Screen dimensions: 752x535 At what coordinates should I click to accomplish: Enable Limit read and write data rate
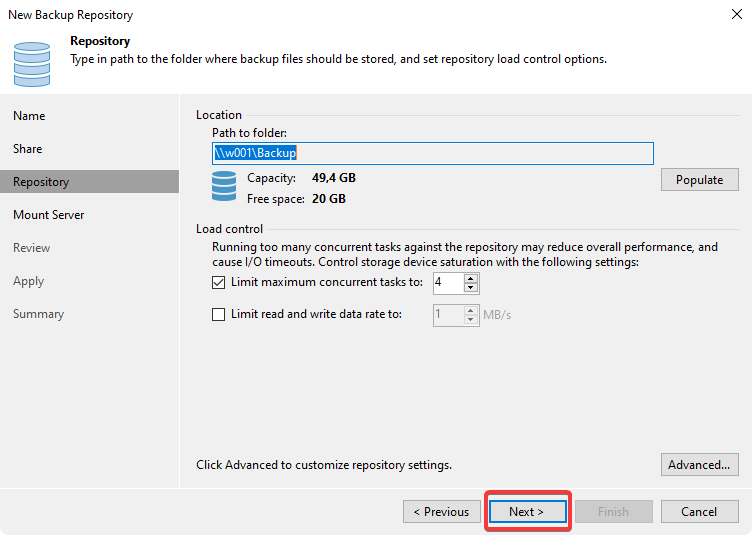[219, 314]
